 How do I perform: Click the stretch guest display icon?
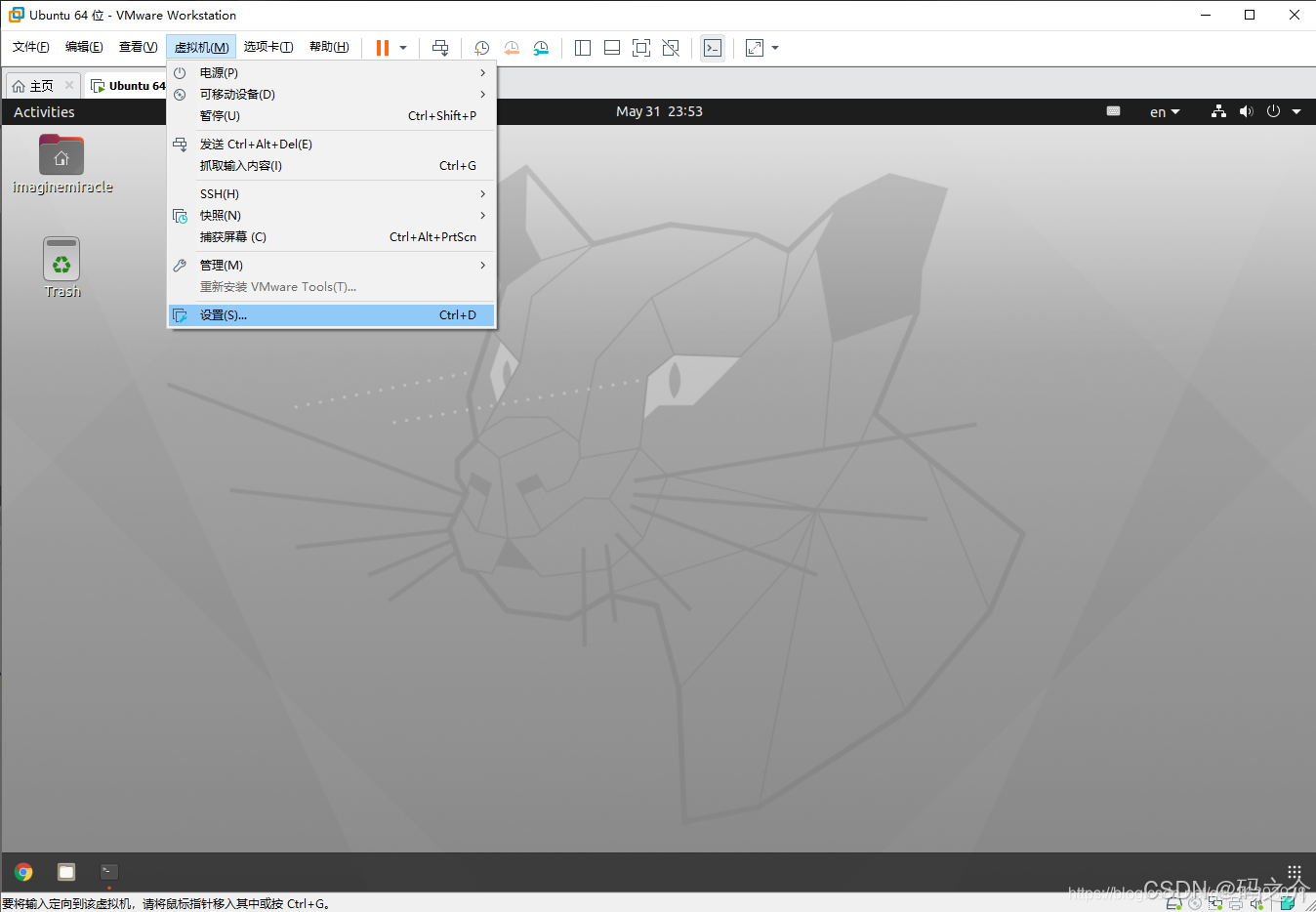(755, 48)
